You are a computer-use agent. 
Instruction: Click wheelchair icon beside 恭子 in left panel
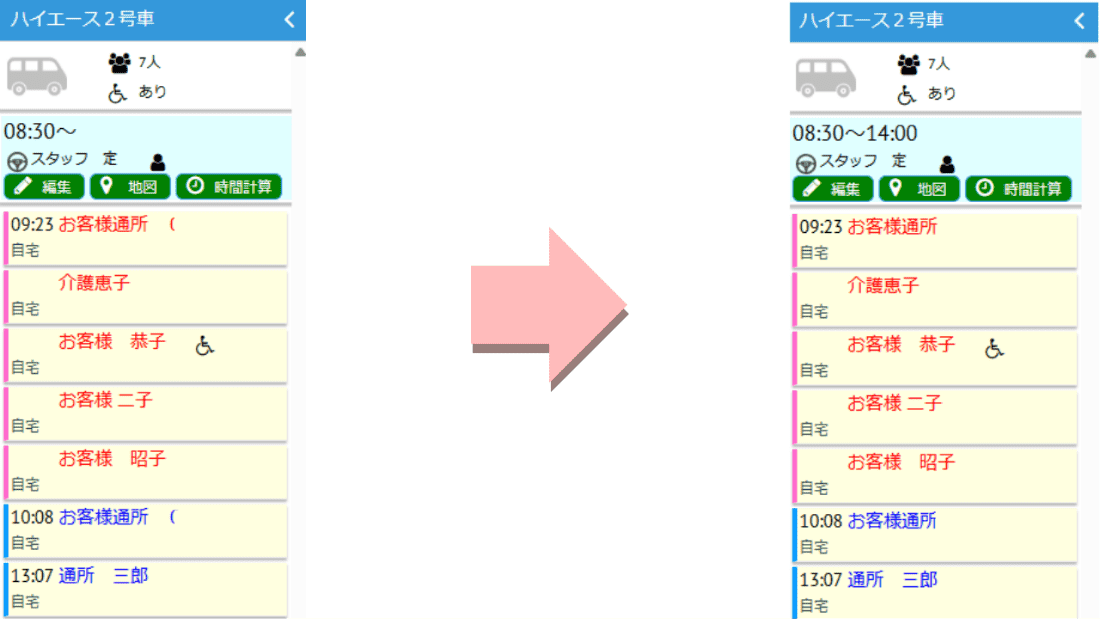[204, 345]
